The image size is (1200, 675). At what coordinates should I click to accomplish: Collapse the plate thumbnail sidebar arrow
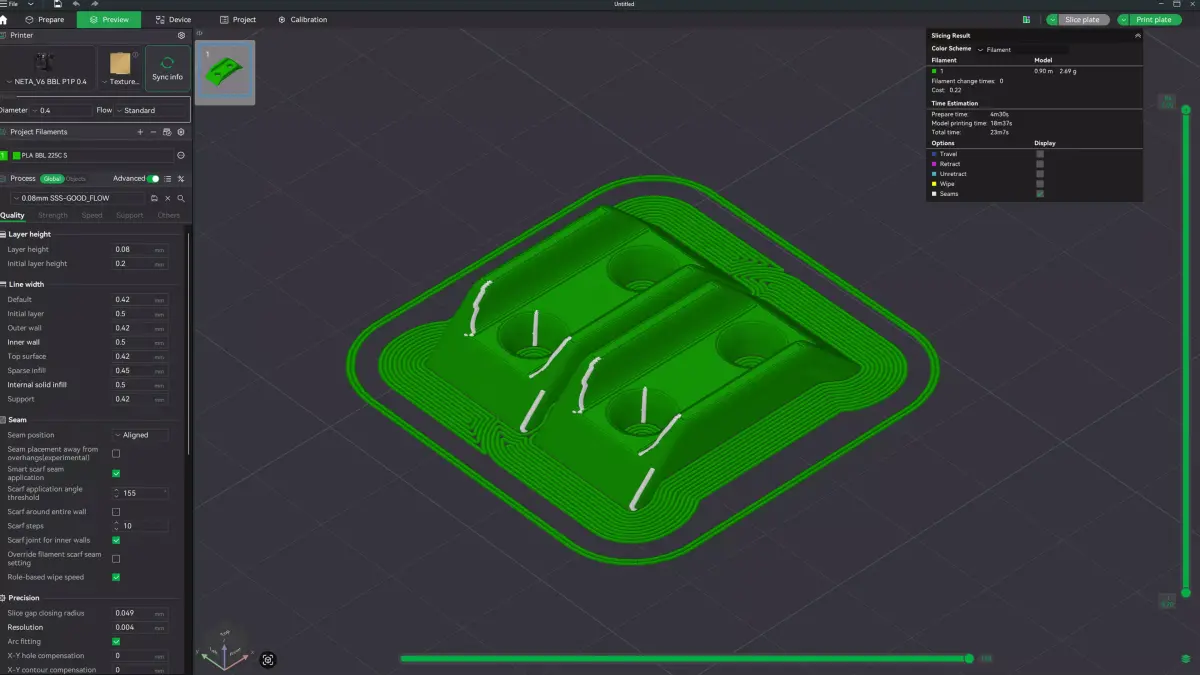199,34
